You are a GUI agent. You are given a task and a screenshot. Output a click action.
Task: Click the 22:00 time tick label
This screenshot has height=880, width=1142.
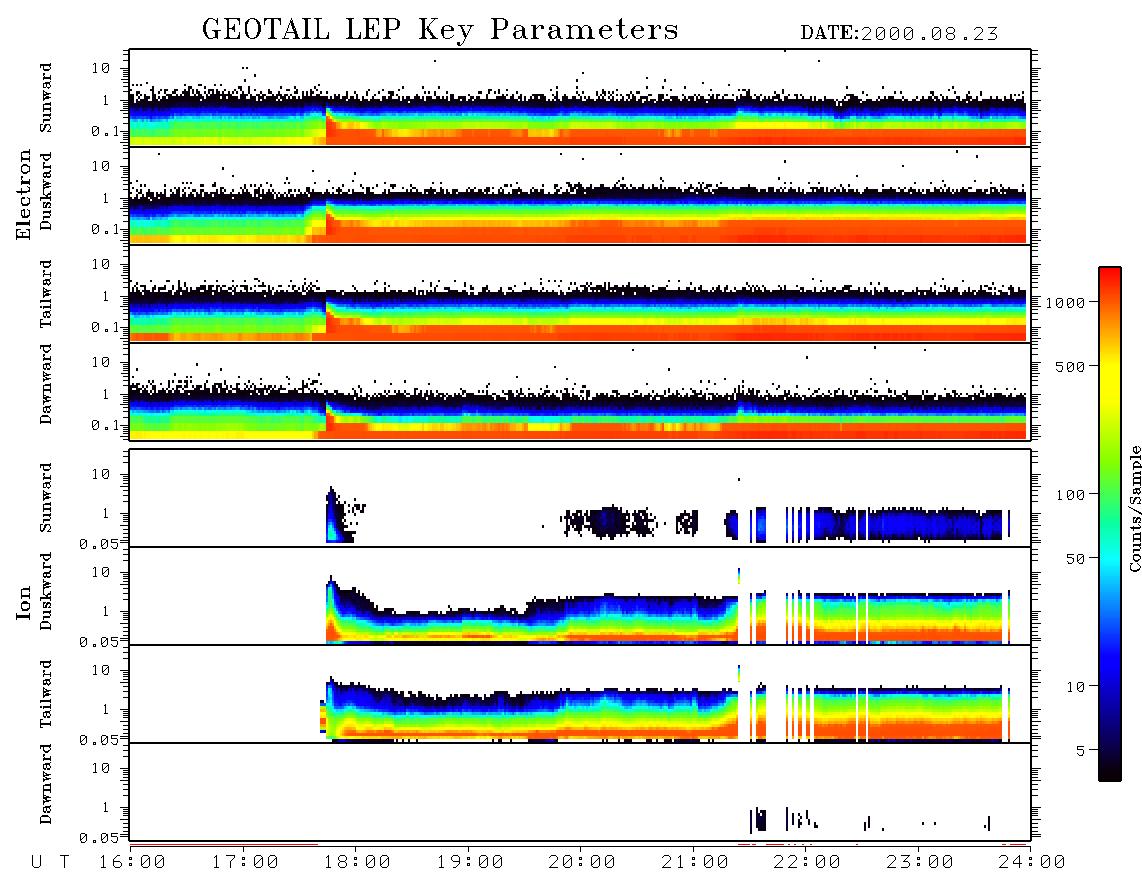(x=807, y=862)
